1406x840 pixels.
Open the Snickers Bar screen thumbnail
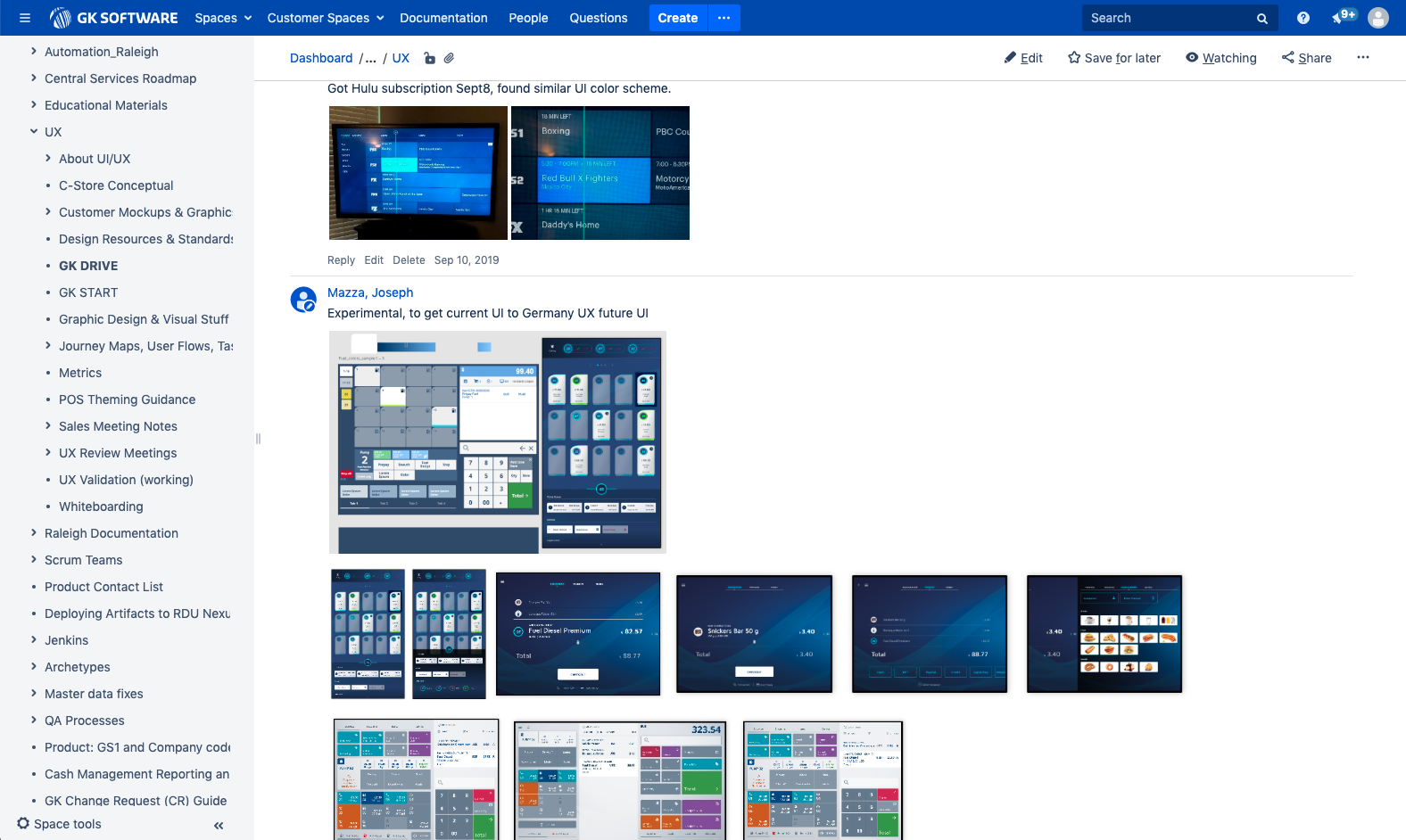click(x=754, y=634)
